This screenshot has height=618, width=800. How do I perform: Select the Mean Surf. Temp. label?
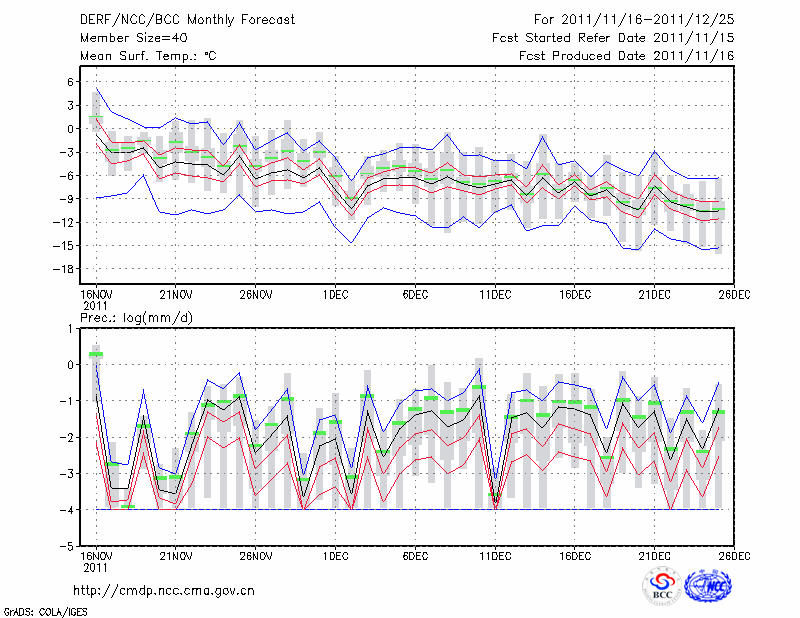point(148,56)
